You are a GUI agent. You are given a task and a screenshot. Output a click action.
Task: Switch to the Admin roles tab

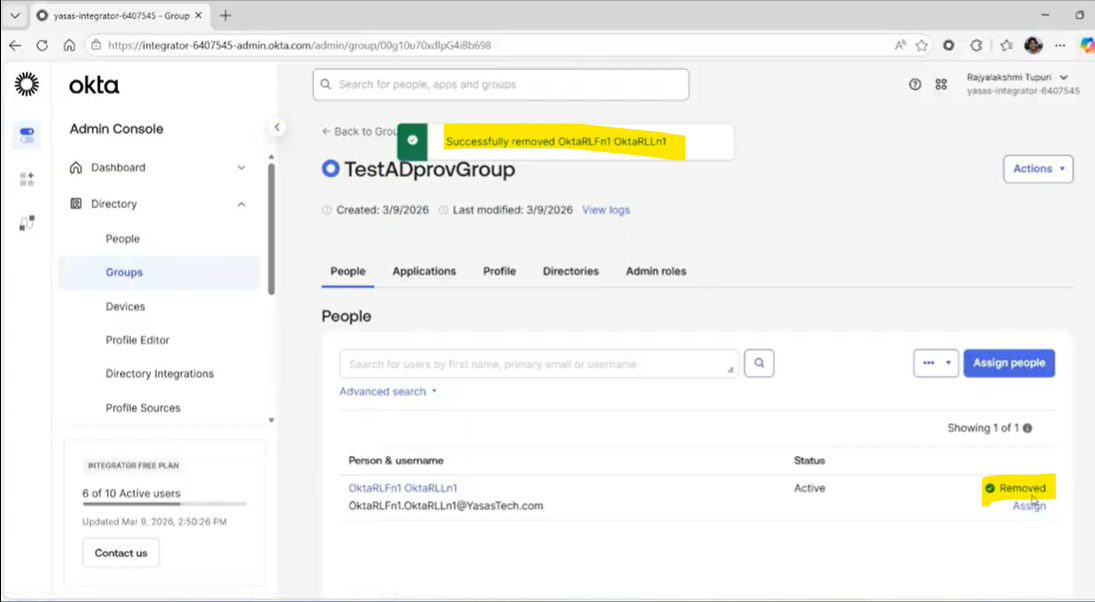tap(656, 271)
